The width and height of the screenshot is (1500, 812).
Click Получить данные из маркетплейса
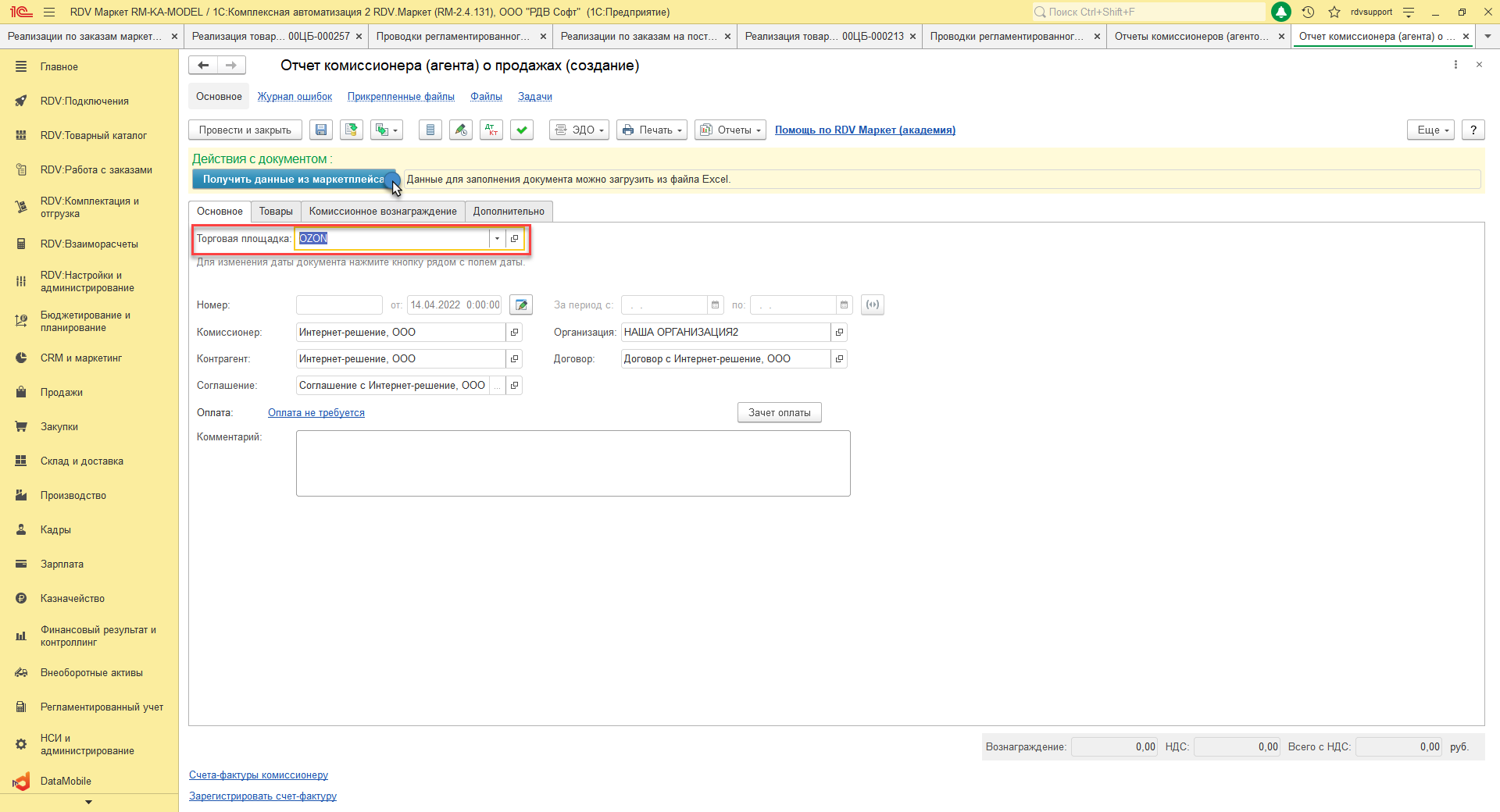point(295,180)
